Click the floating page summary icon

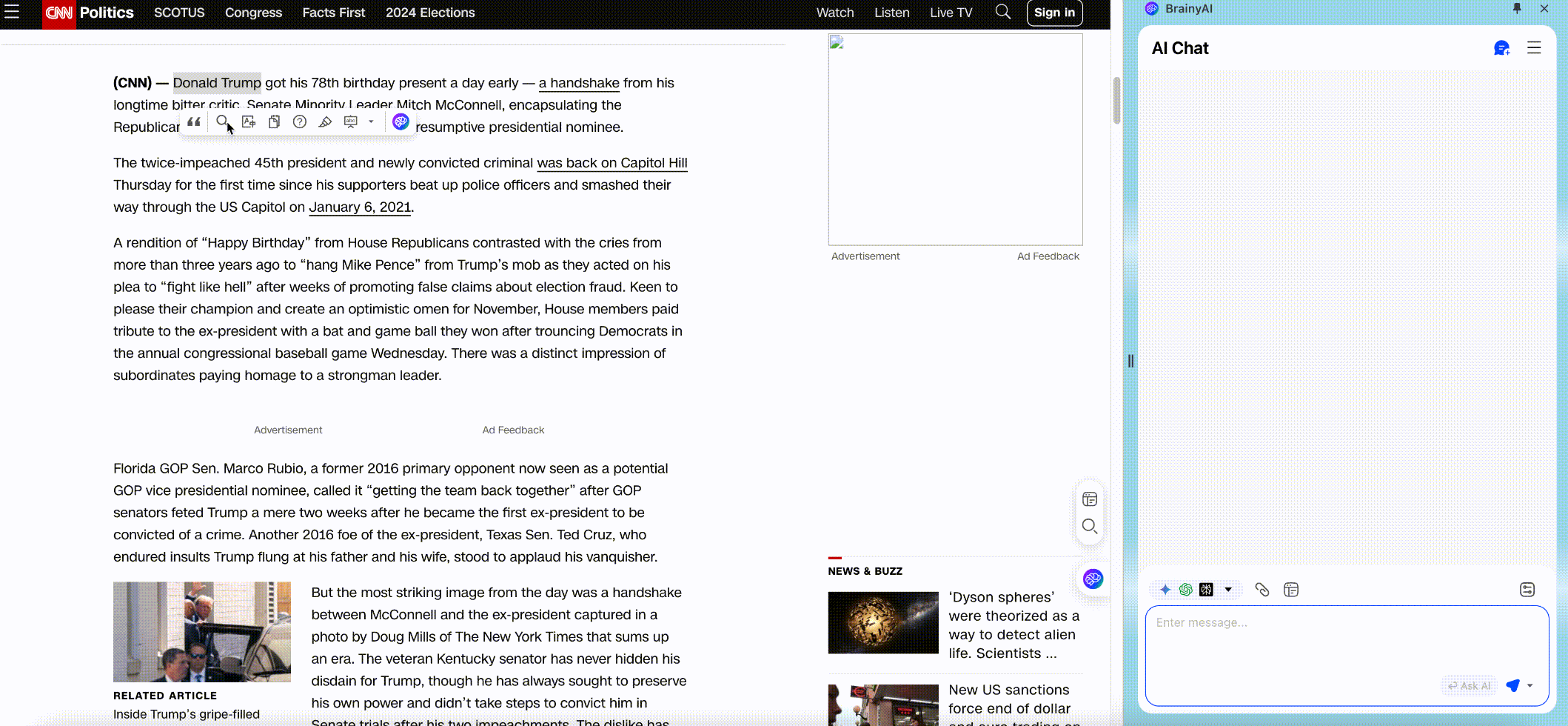[1090, 499]
